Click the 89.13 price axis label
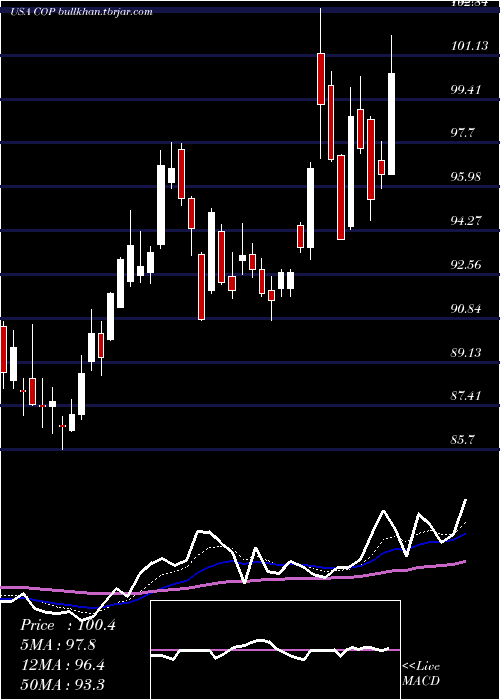Screen dimensions: 500x700 [466, 353]
